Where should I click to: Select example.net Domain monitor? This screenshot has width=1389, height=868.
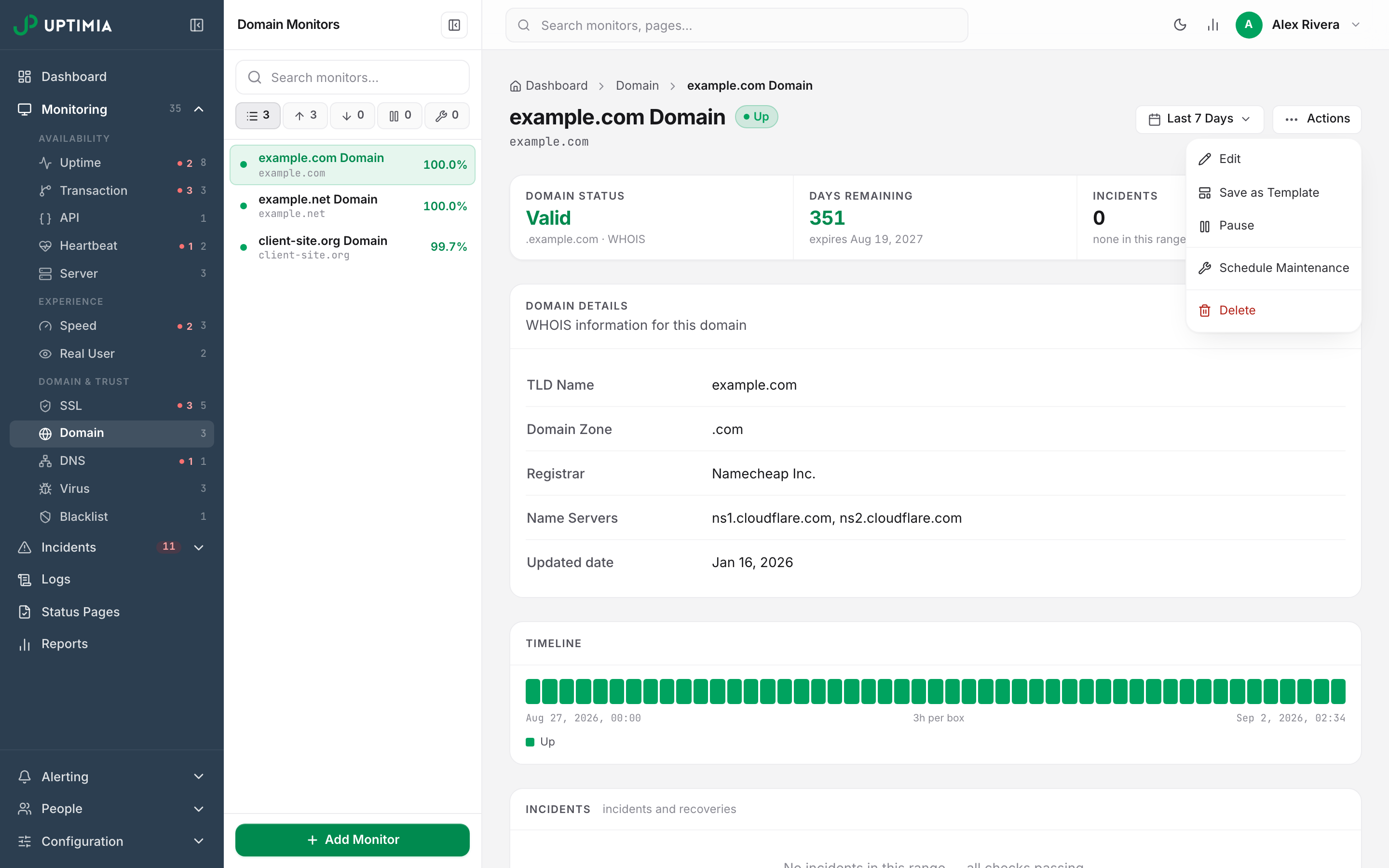pos(353,206)
